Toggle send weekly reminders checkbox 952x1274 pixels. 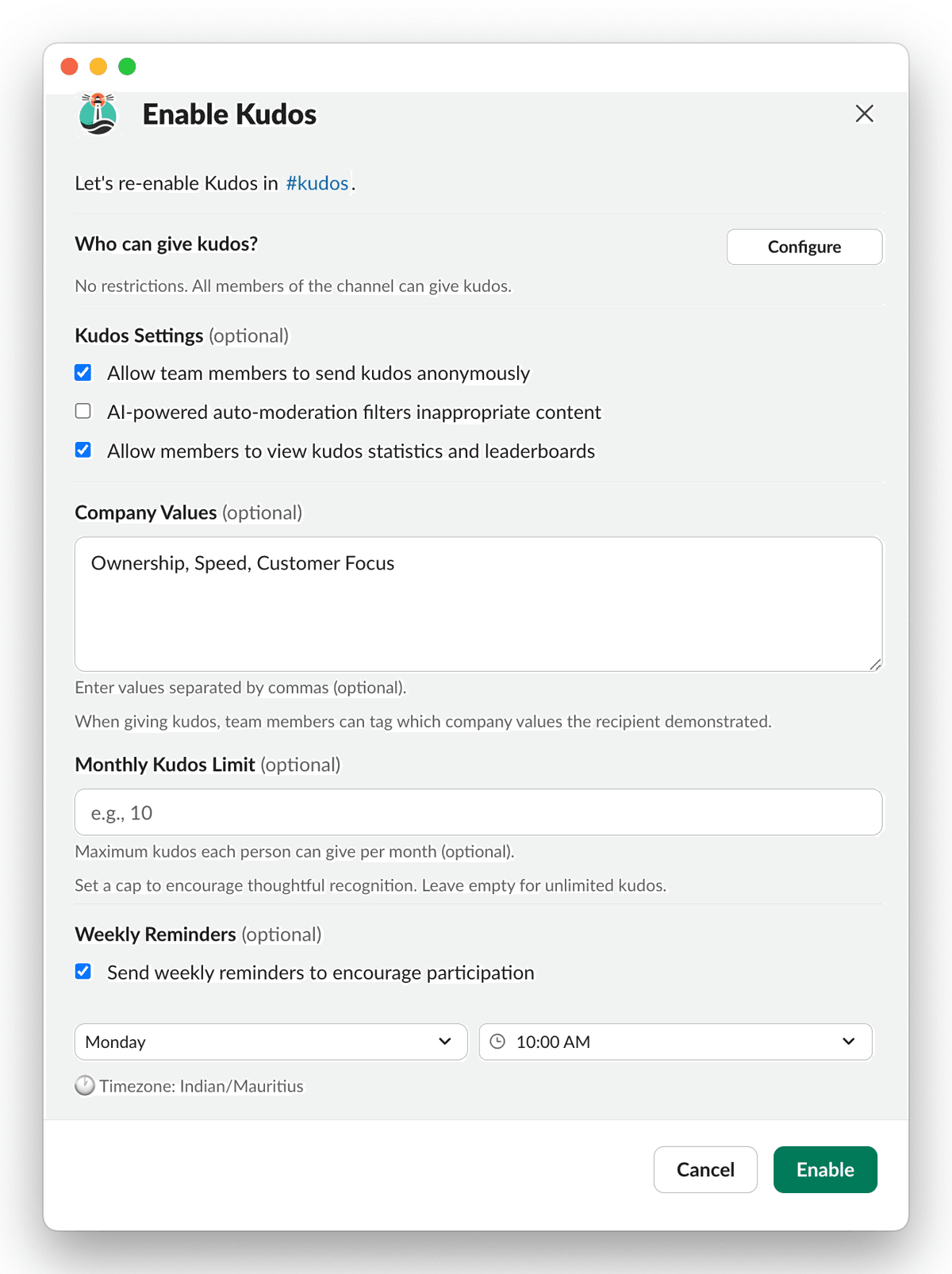(83, 972)
